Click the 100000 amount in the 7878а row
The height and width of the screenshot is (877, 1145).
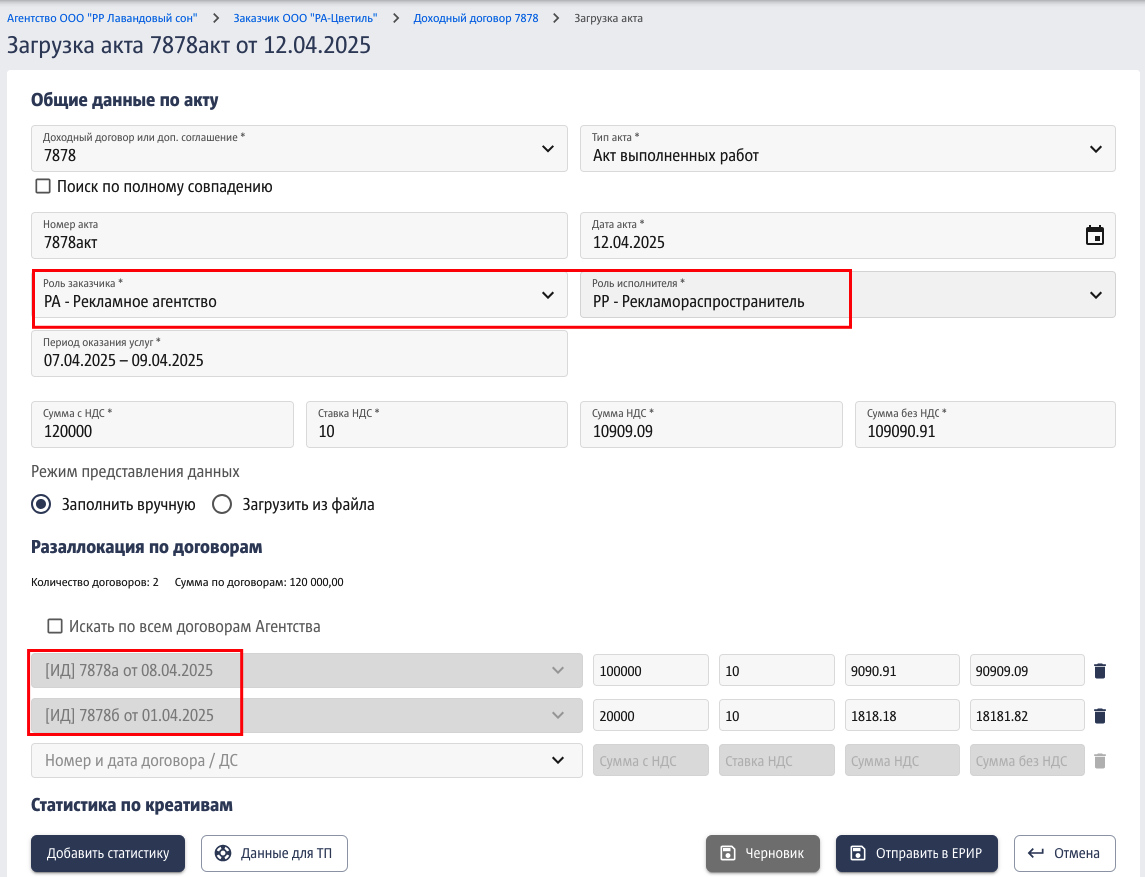[651, 670]
